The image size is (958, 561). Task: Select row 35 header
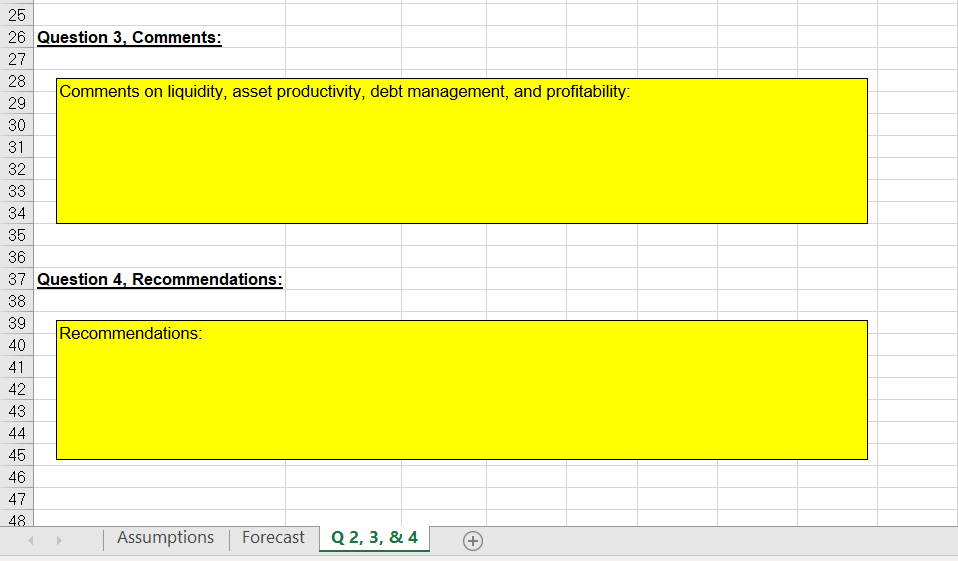click(16, 235)
